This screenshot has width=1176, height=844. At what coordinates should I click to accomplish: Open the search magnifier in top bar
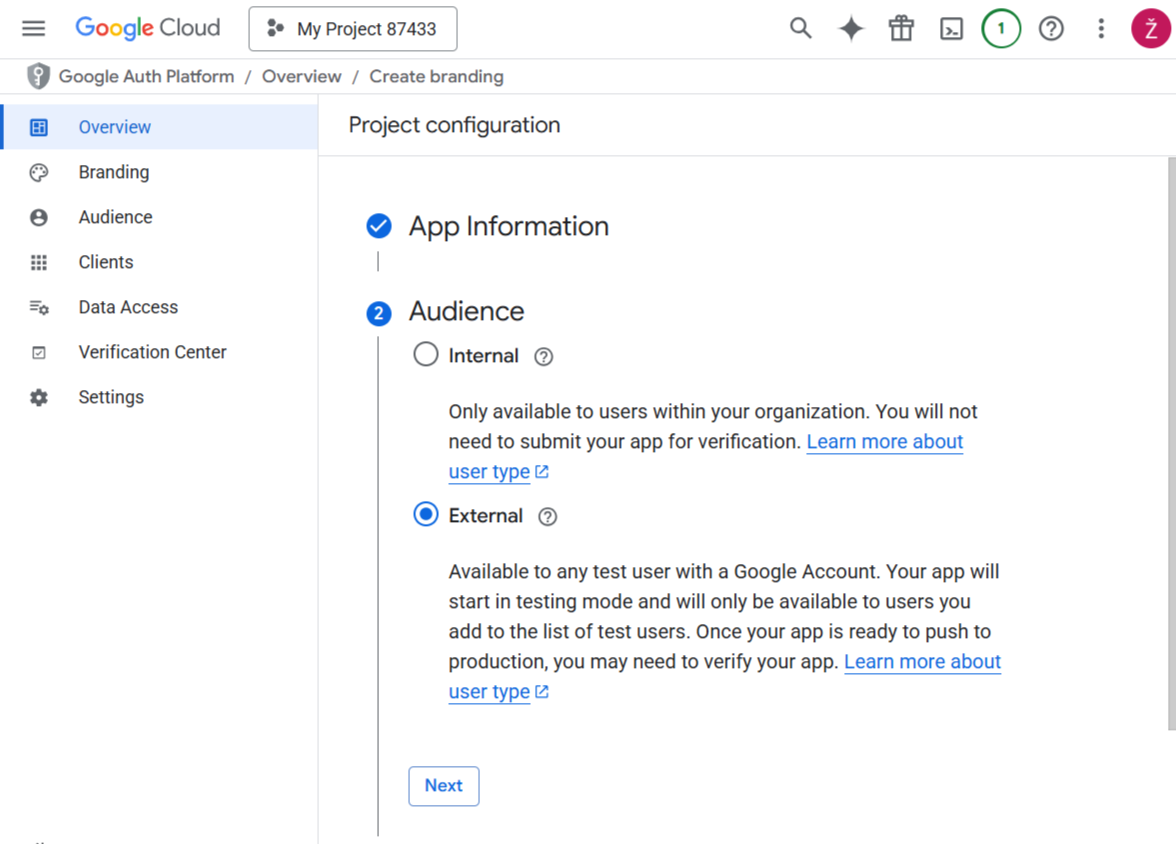(800, 28)
